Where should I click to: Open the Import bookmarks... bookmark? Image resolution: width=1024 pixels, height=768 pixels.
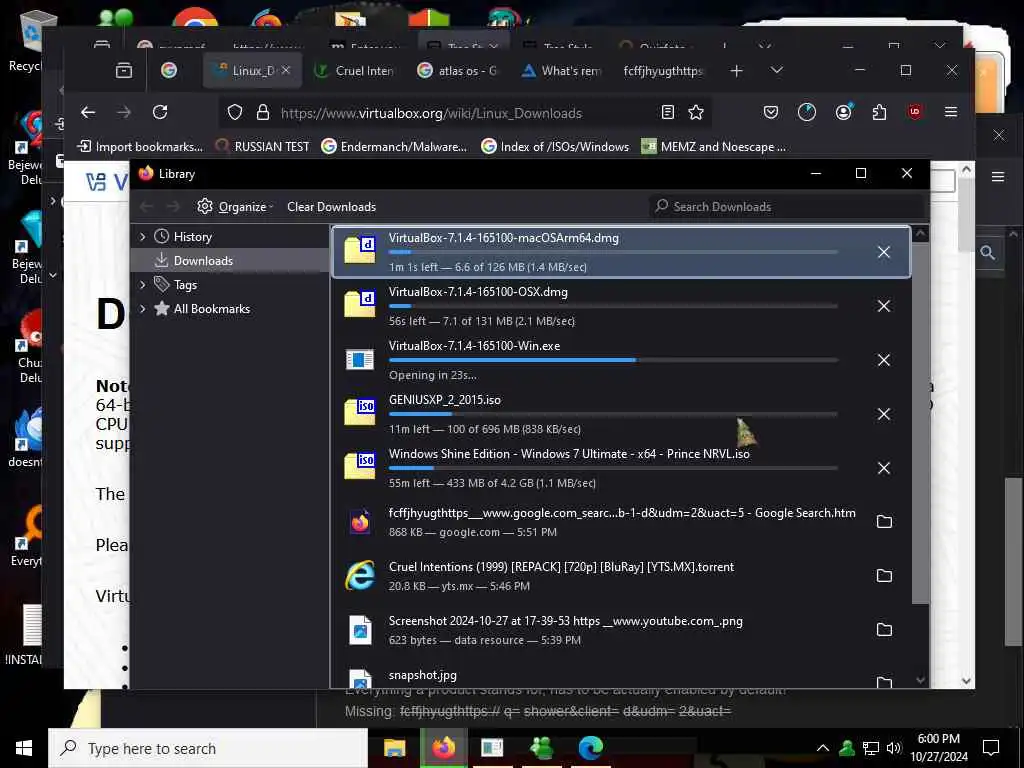click(x=140, y=146)
